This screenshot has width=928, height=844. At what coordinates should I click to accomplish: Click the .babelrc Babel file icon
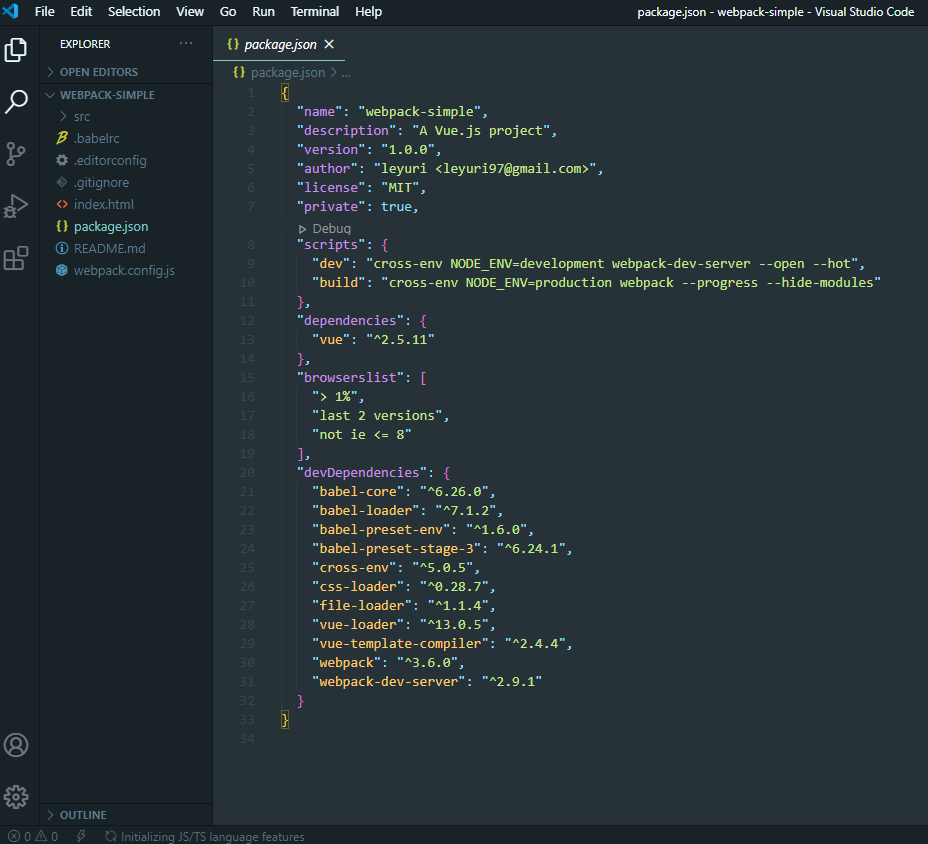[x=62, y=138]
